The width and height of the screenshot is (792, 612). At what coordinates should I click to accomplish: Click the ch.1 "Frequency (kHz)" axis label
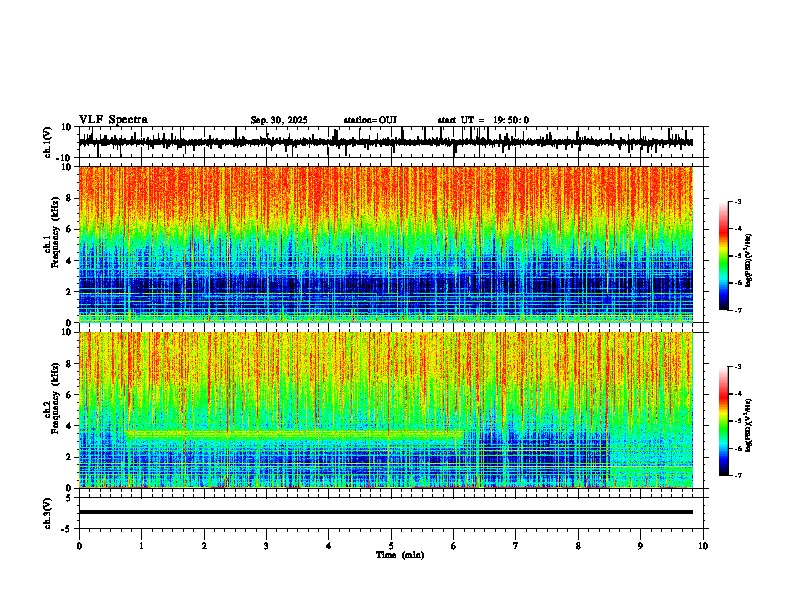(x=56, y=234)
